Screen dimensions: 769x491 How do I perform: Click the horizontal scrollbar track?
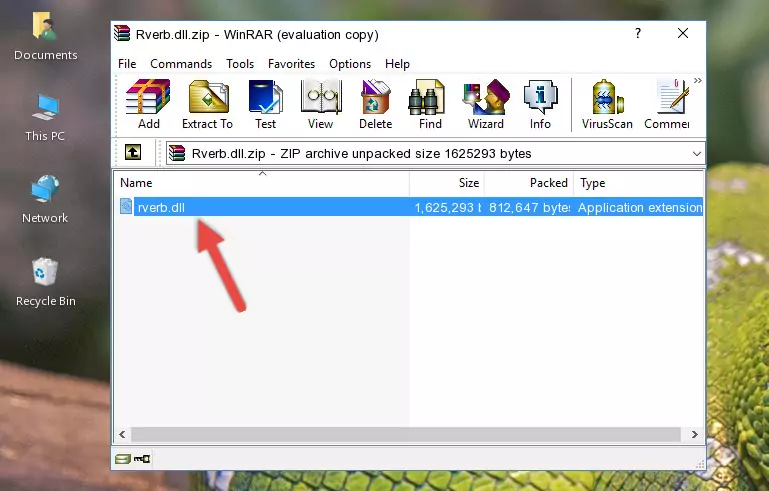(406, 435)
